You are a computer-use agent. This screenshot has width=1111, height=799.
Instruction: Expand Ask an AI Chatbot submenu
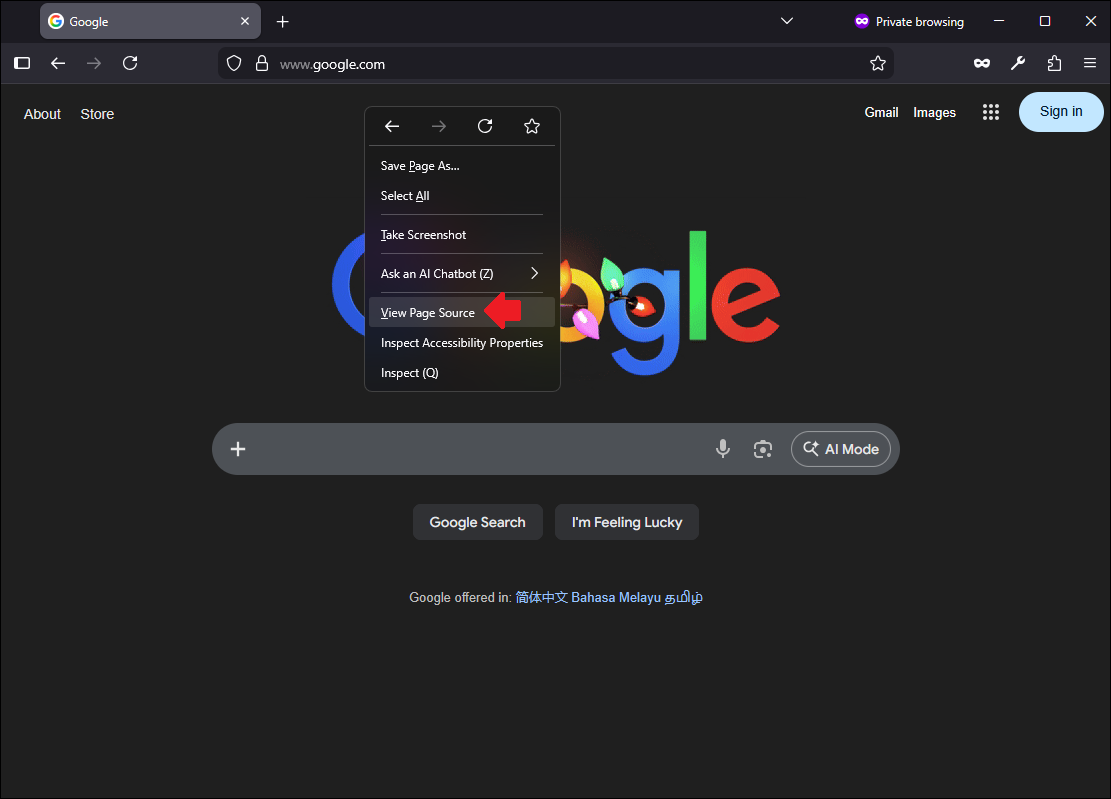462,273
